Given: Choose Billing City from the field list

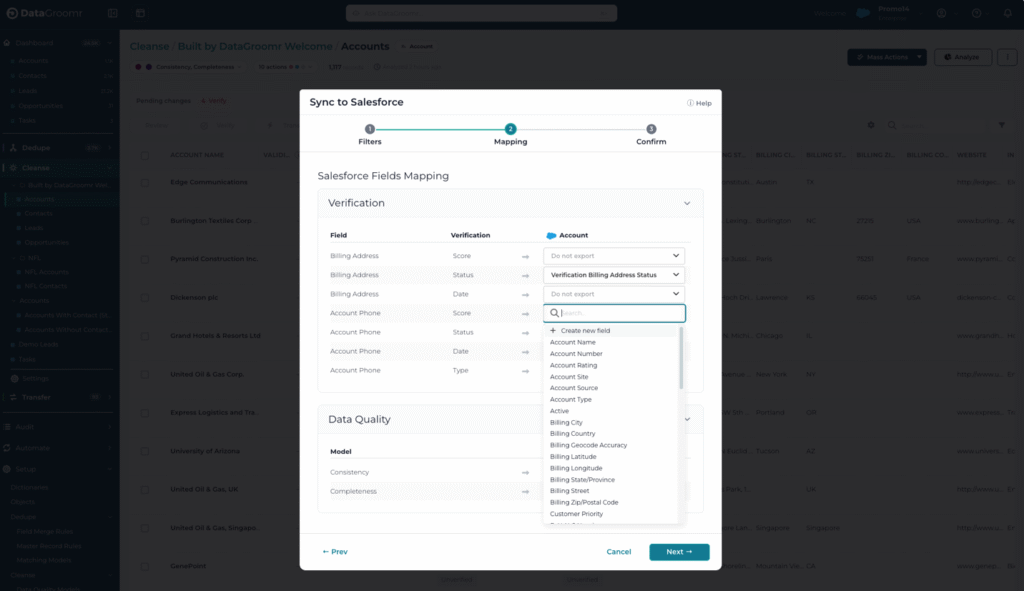Looking at the screenshot, I should pos(566,423).
